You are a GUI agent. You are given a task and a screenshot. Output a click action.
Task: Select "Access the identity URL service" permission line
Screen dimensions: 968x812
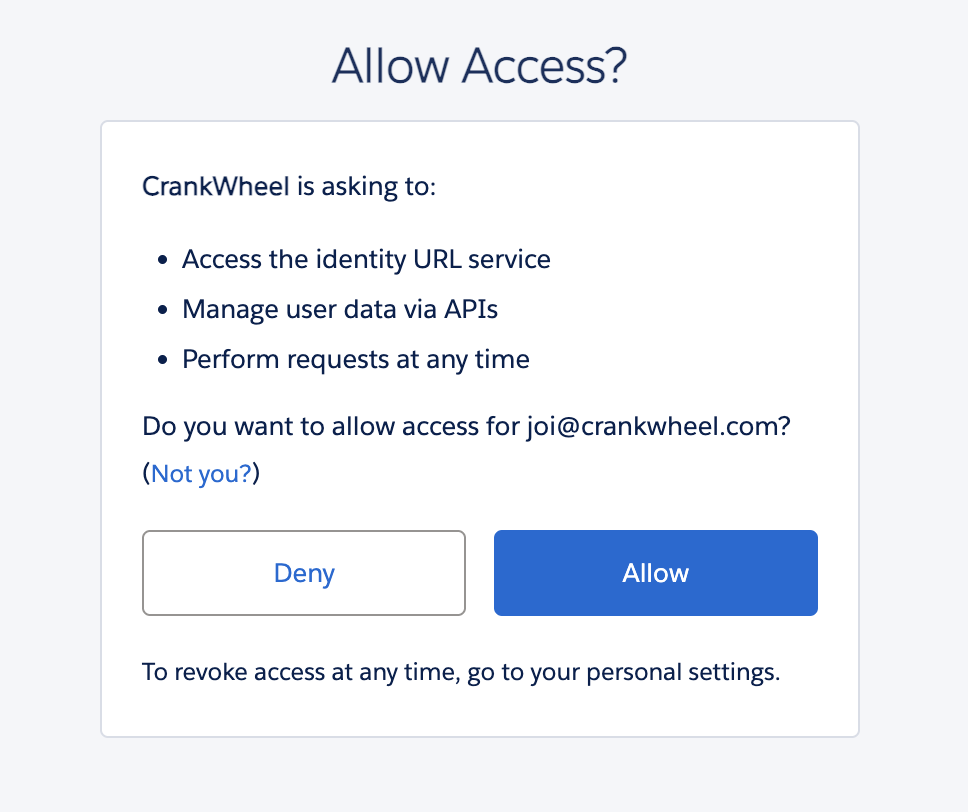[x=366, y=260]
